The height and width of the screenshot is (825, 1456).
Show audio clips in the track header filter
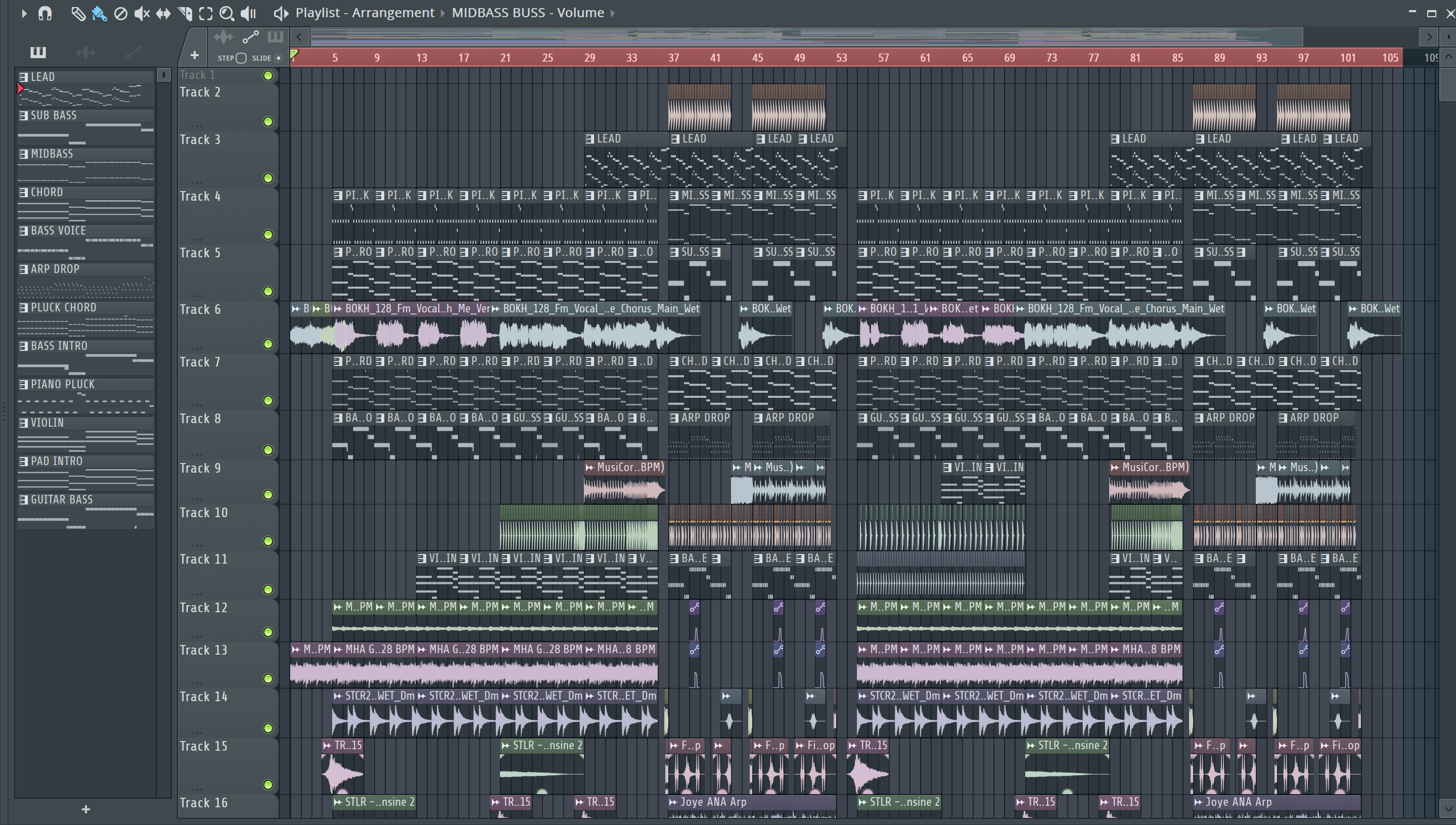point(223,37)
